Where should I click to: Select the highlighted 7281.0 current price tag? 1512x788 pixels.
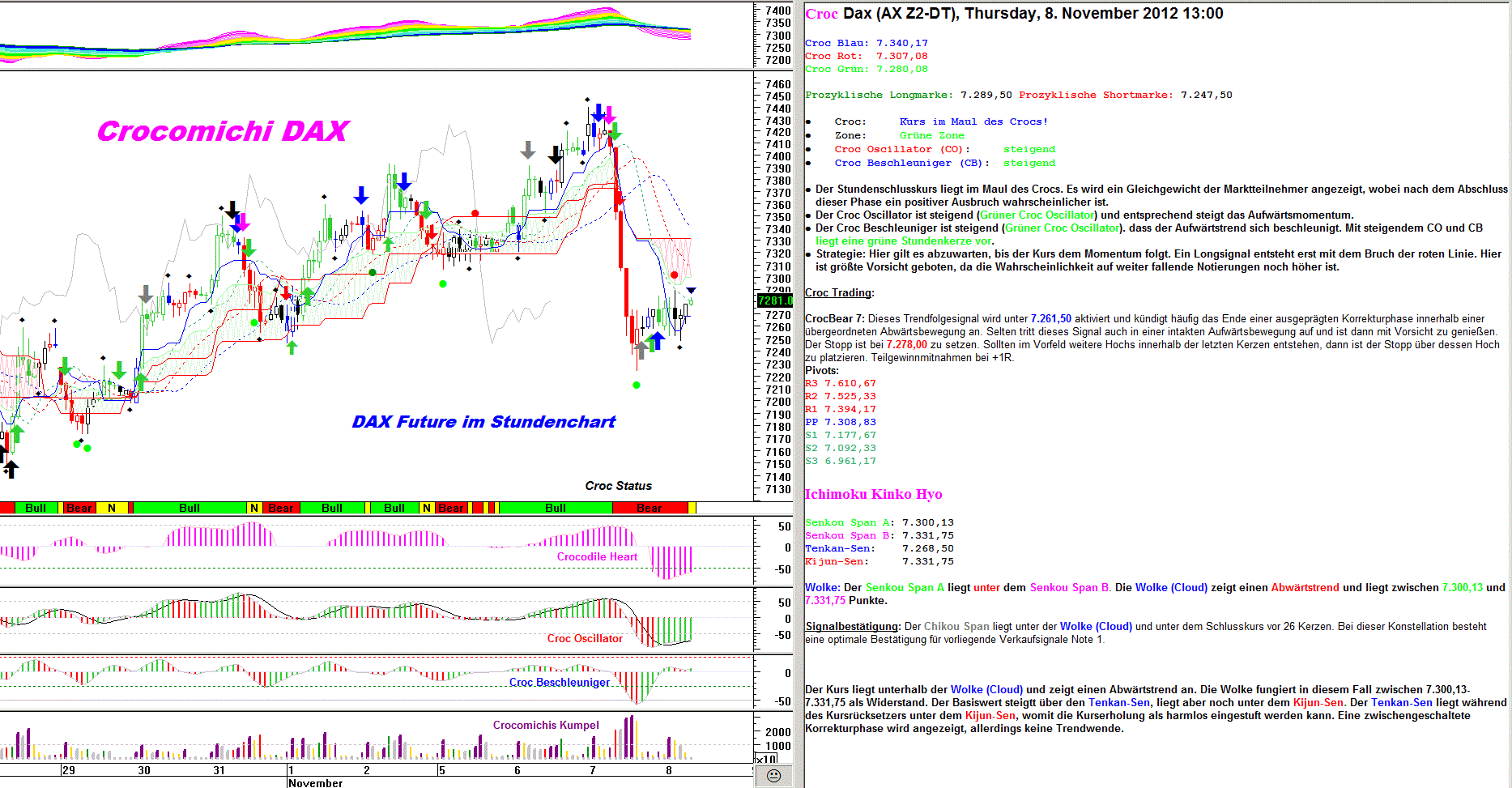[x=774, y=300]
